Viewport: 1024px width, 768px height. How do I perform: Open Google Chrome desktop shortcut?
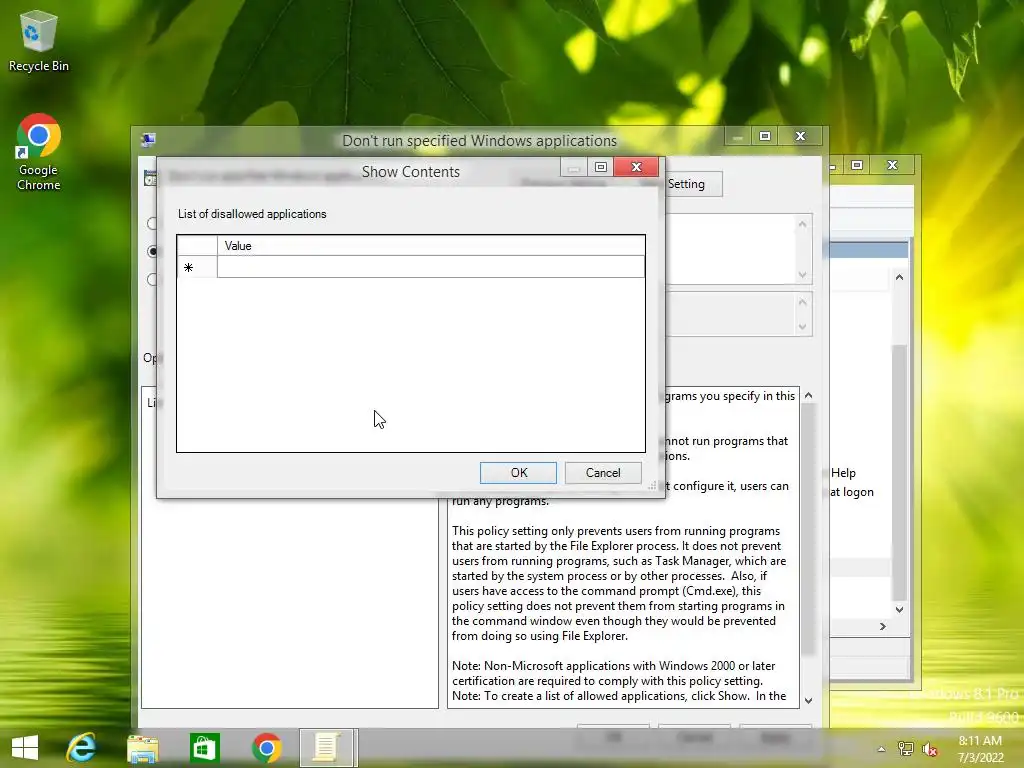coord(39,152)
